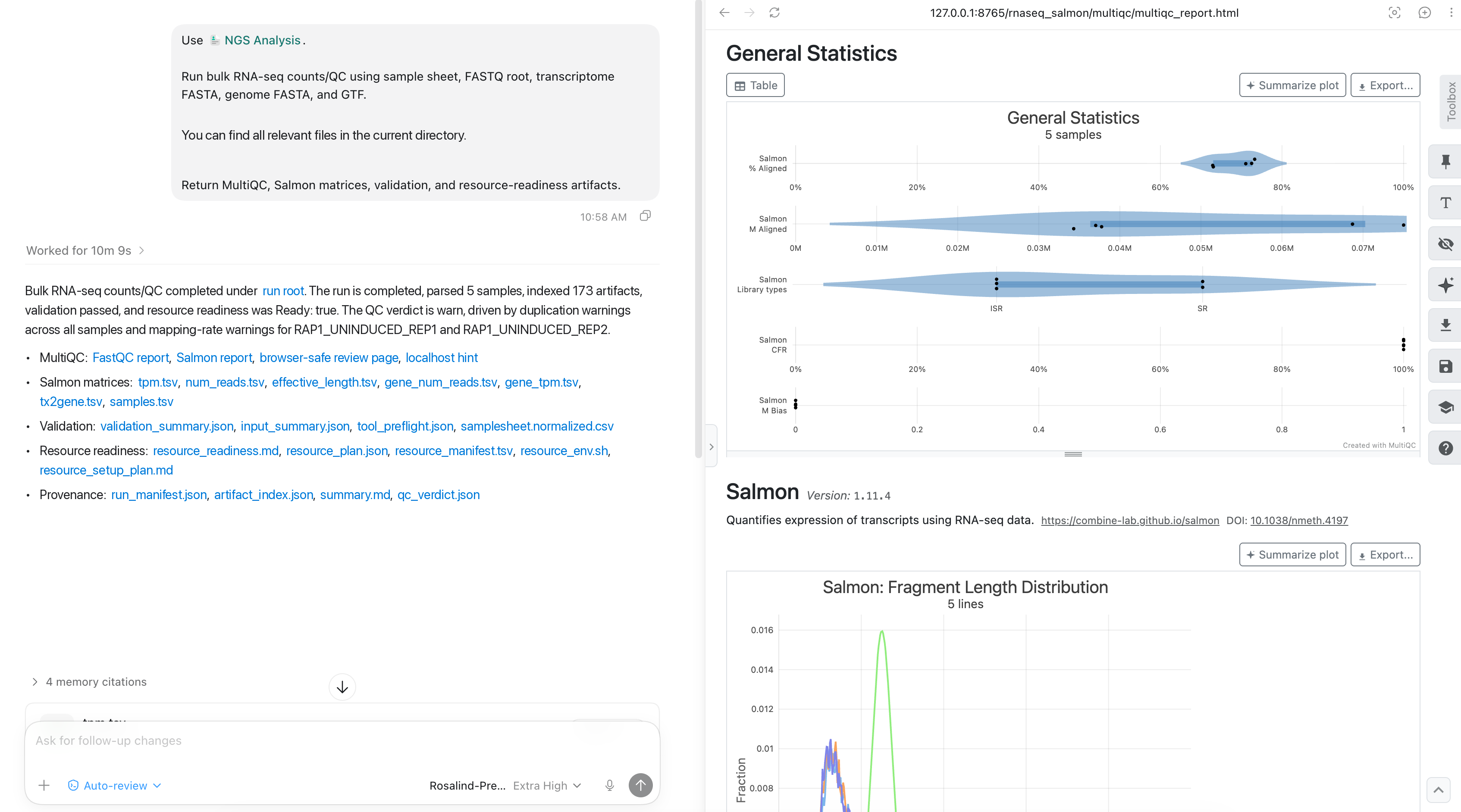Open the browser-safe review page link
Viewport: 1461px width, 812px height.
click(x=329, y=358)
